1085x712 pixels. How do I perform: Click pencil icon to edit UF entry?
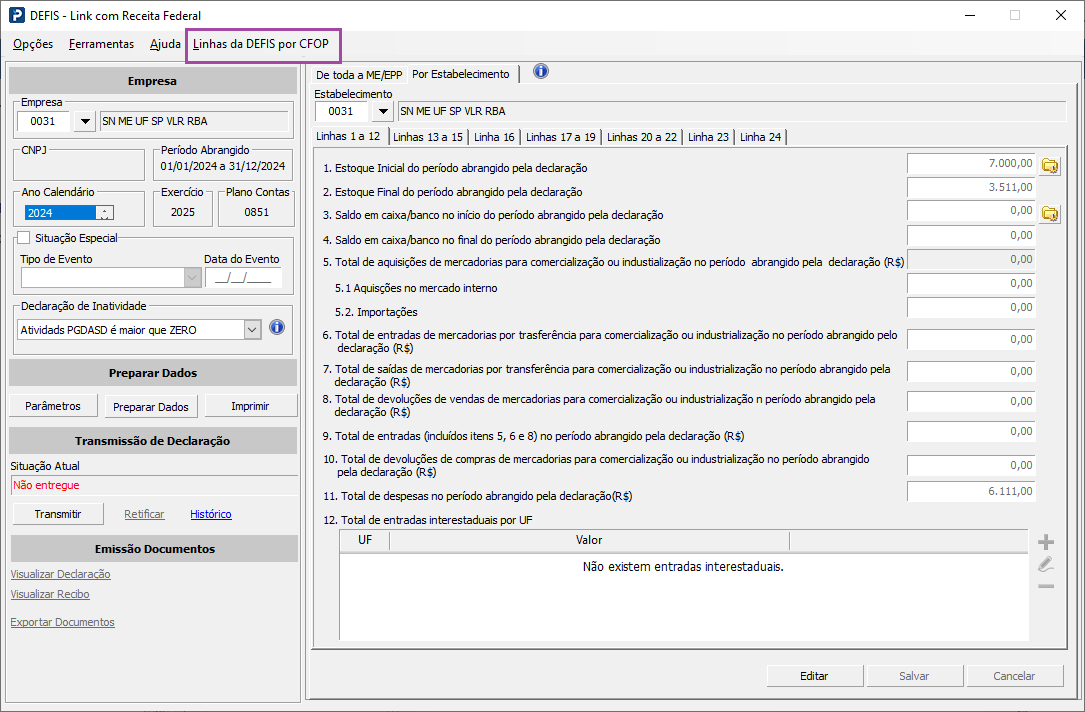coord(1046,564)
